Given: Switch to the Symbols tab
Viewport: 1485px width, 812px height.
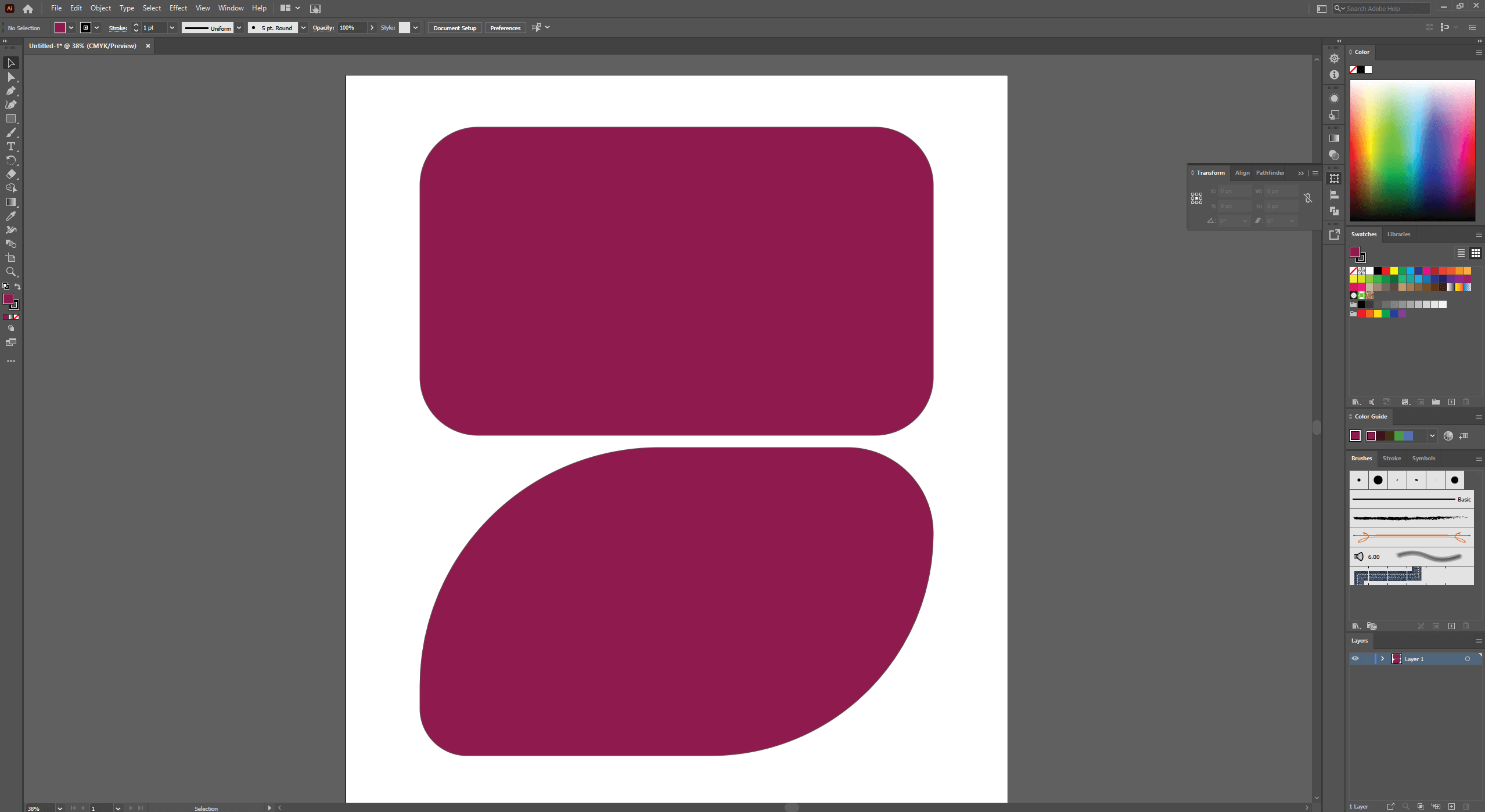Looking at the screenshot, I should point(1423,459).
